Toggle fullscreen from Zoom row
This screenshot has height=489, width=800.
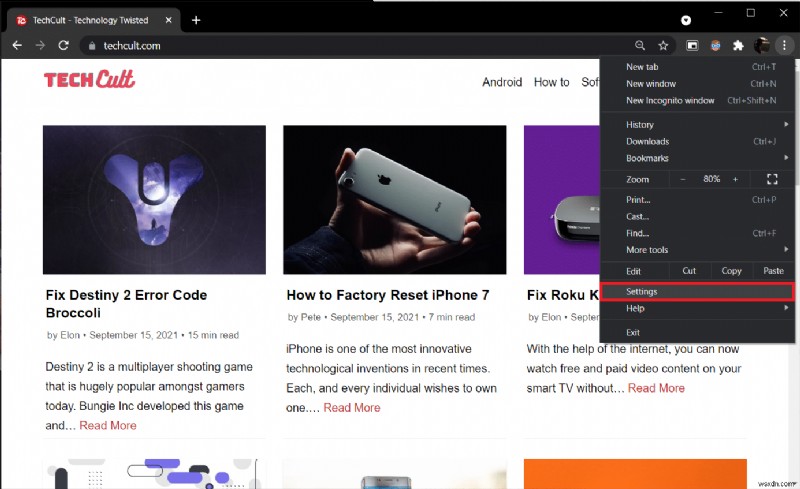point(772,179)
